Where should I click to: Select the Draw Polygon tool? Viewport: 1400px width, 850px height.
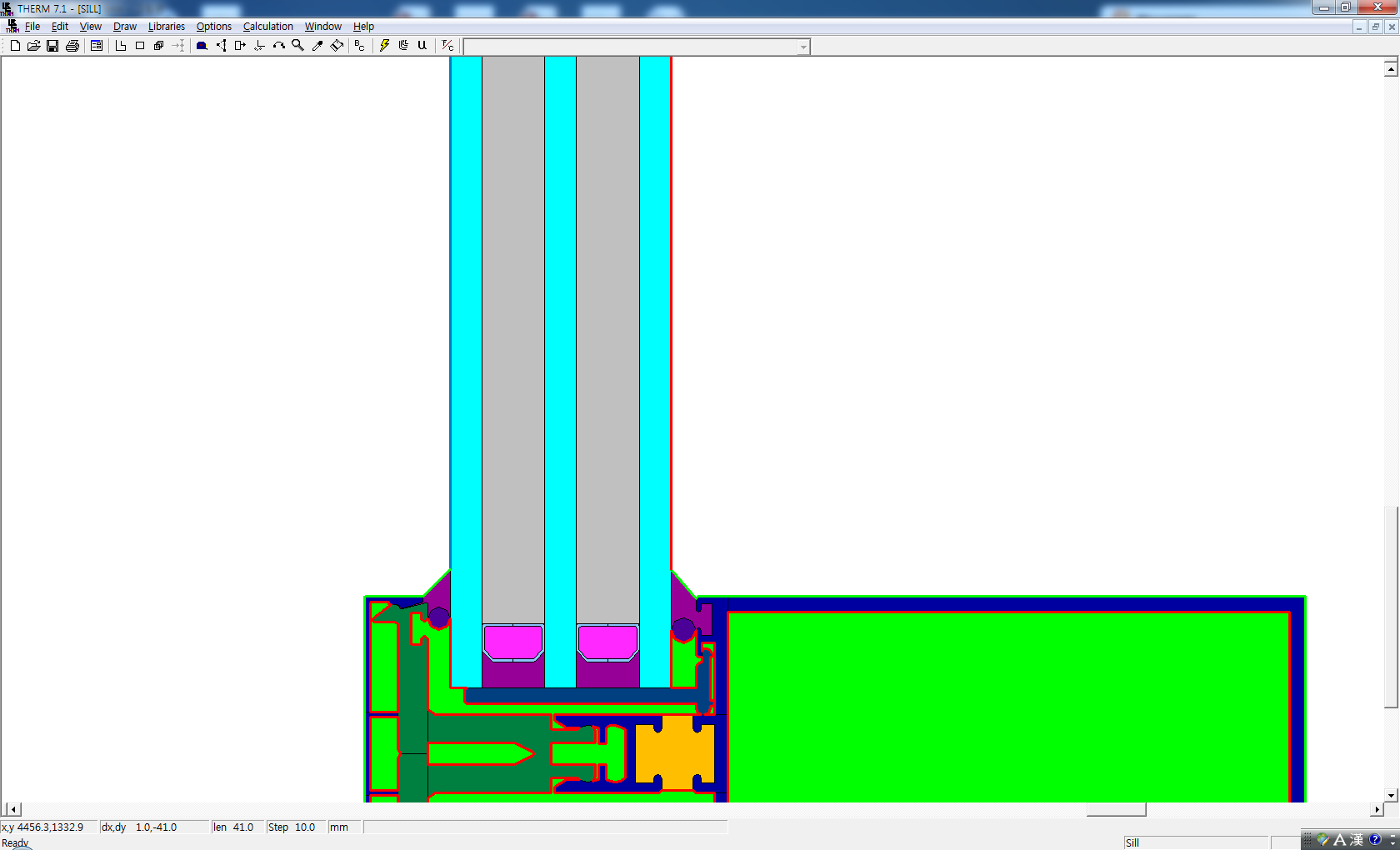[121, 46]
